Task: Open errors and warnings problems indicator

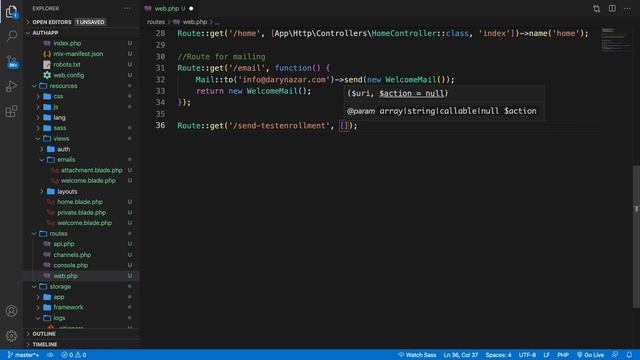Action: pyautogui.click(x=74, y=355)
